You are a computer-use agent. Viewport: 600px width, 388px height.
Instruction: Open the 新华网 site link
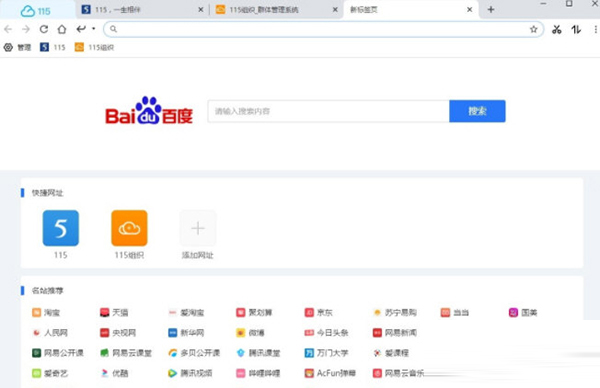(x=186, y=333)
